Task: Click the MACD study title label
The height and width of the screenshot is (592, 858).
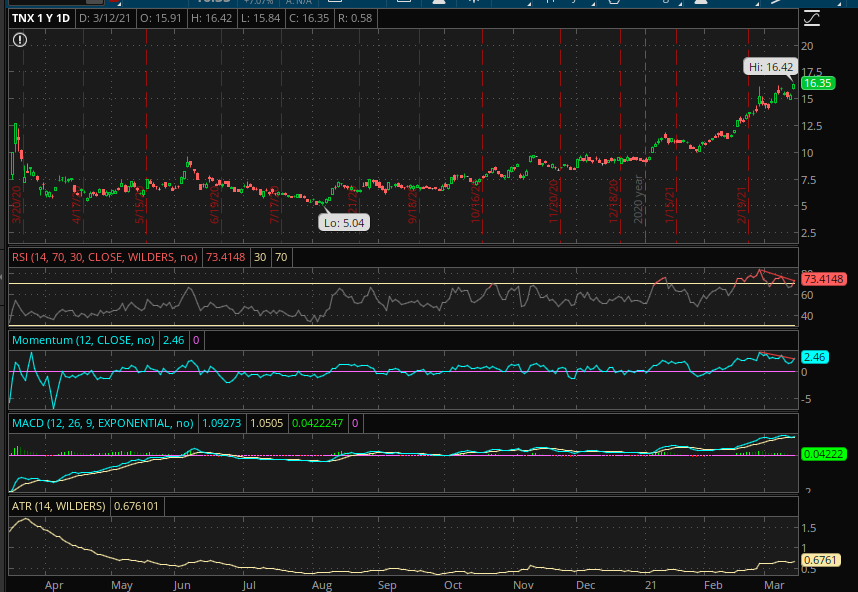Action: 101,424
